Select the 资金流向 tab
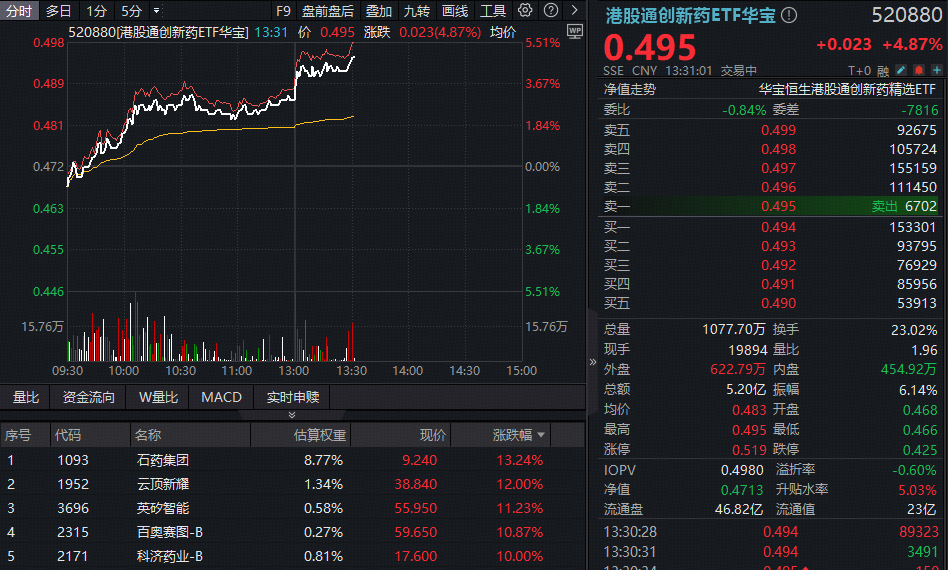Image resolution: width=948 pixels, height=570 pixels. point(89,397)
